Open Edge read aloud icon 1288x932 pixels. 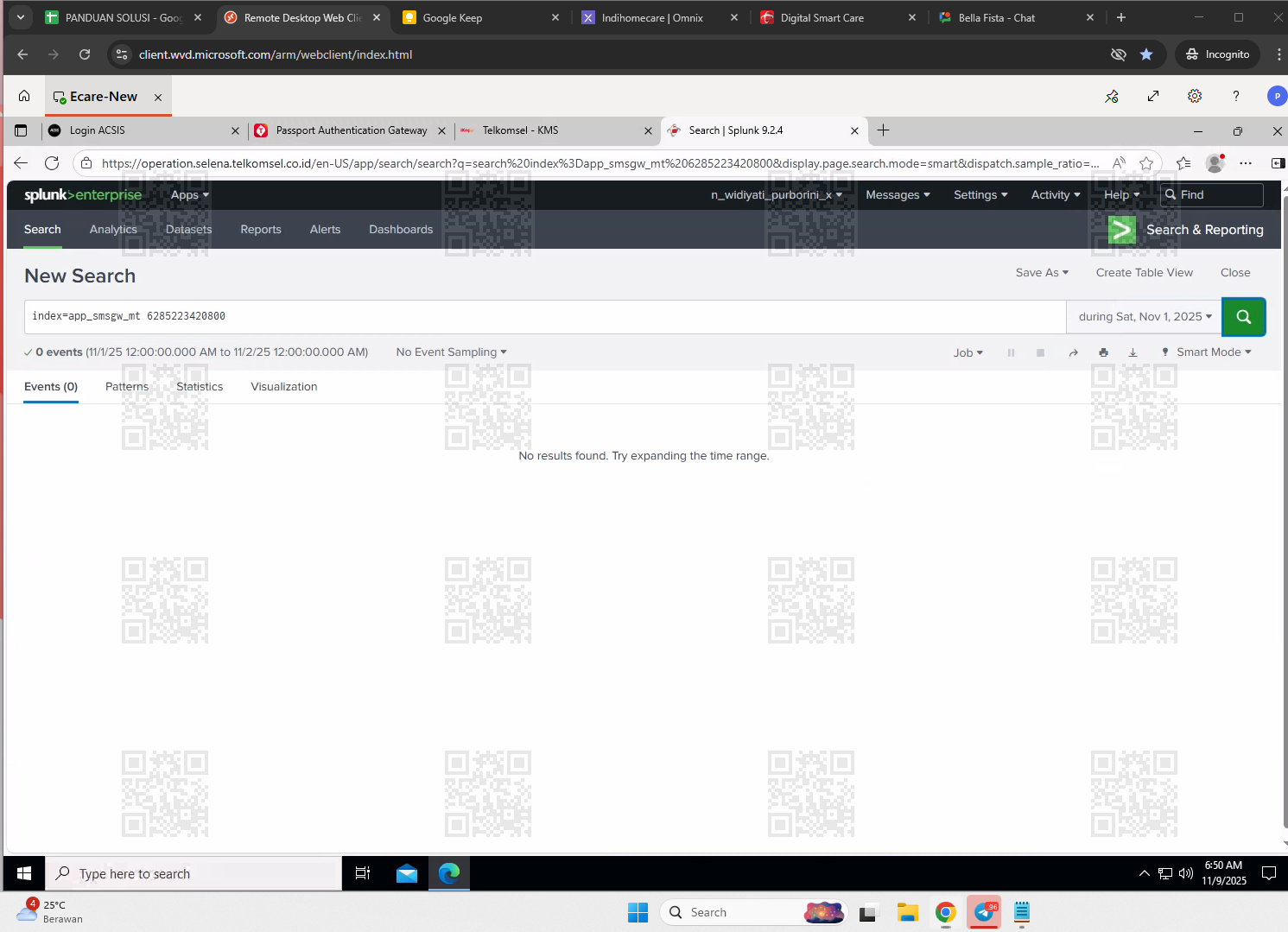[1119, 163]
